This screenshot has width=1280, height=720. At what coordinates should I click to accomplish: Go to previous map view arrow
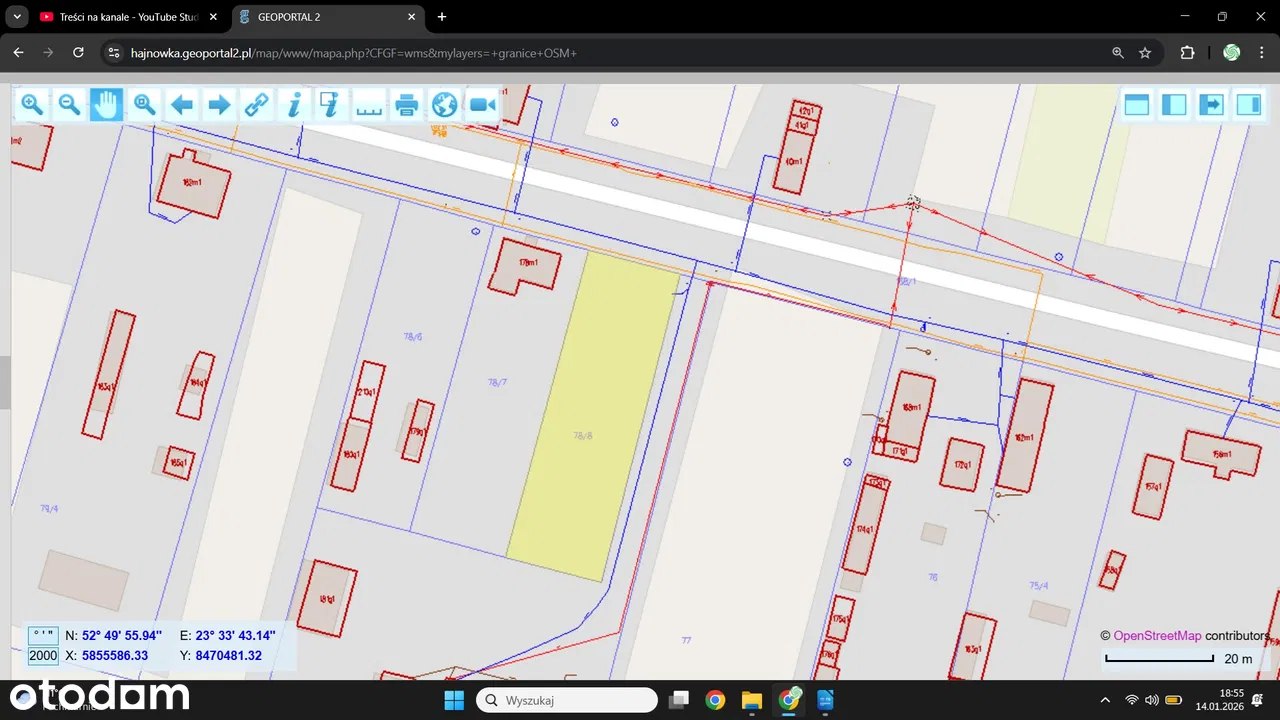pyautogui.click(x=182, y=105)
